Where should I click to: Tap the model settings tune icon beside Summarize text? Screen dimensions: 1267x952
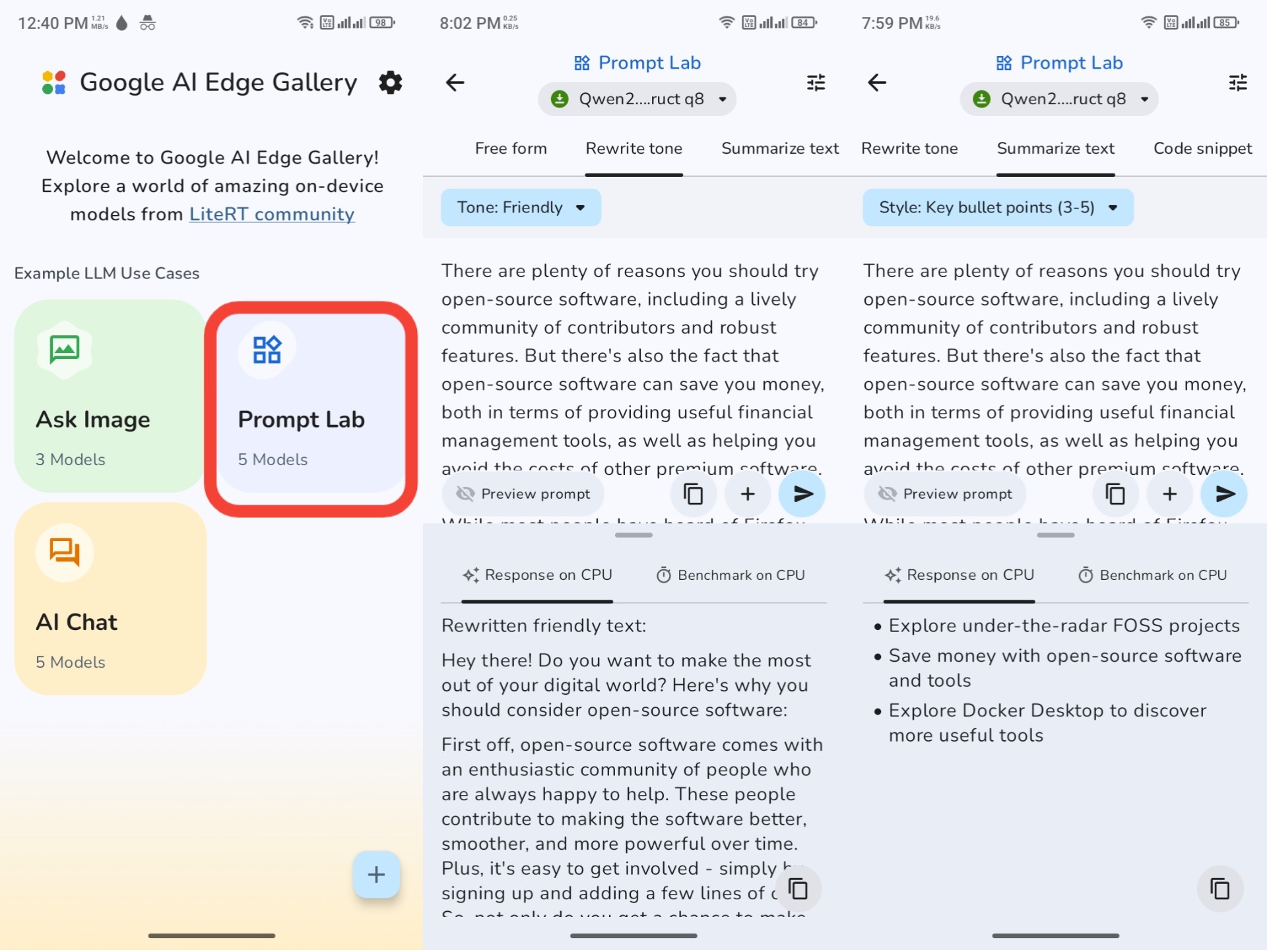point(1237,83)
